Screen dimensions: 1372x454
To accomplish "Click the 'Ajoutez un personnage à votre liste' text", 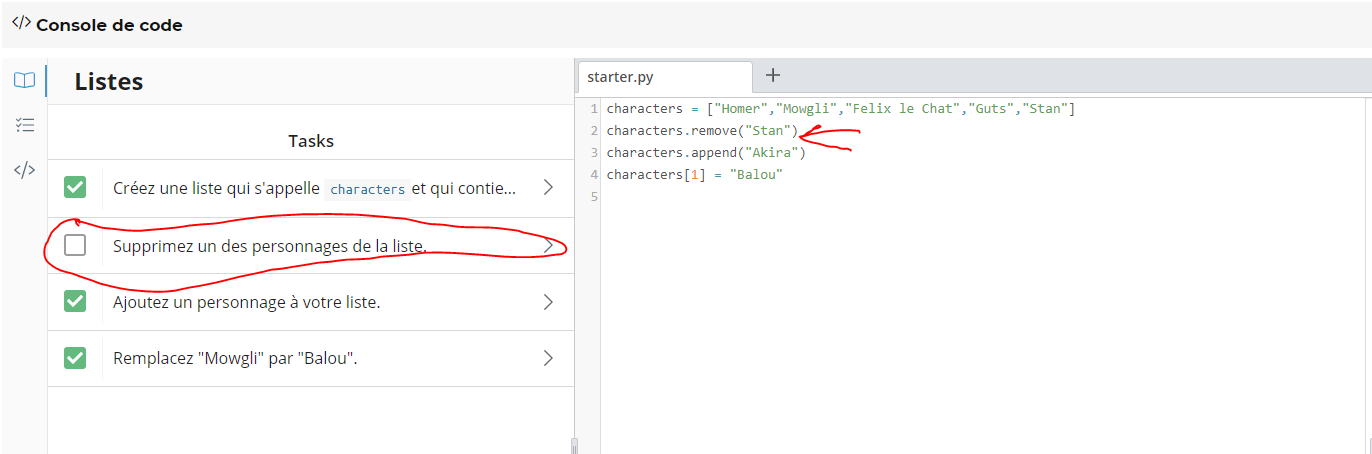I will 246,302.
